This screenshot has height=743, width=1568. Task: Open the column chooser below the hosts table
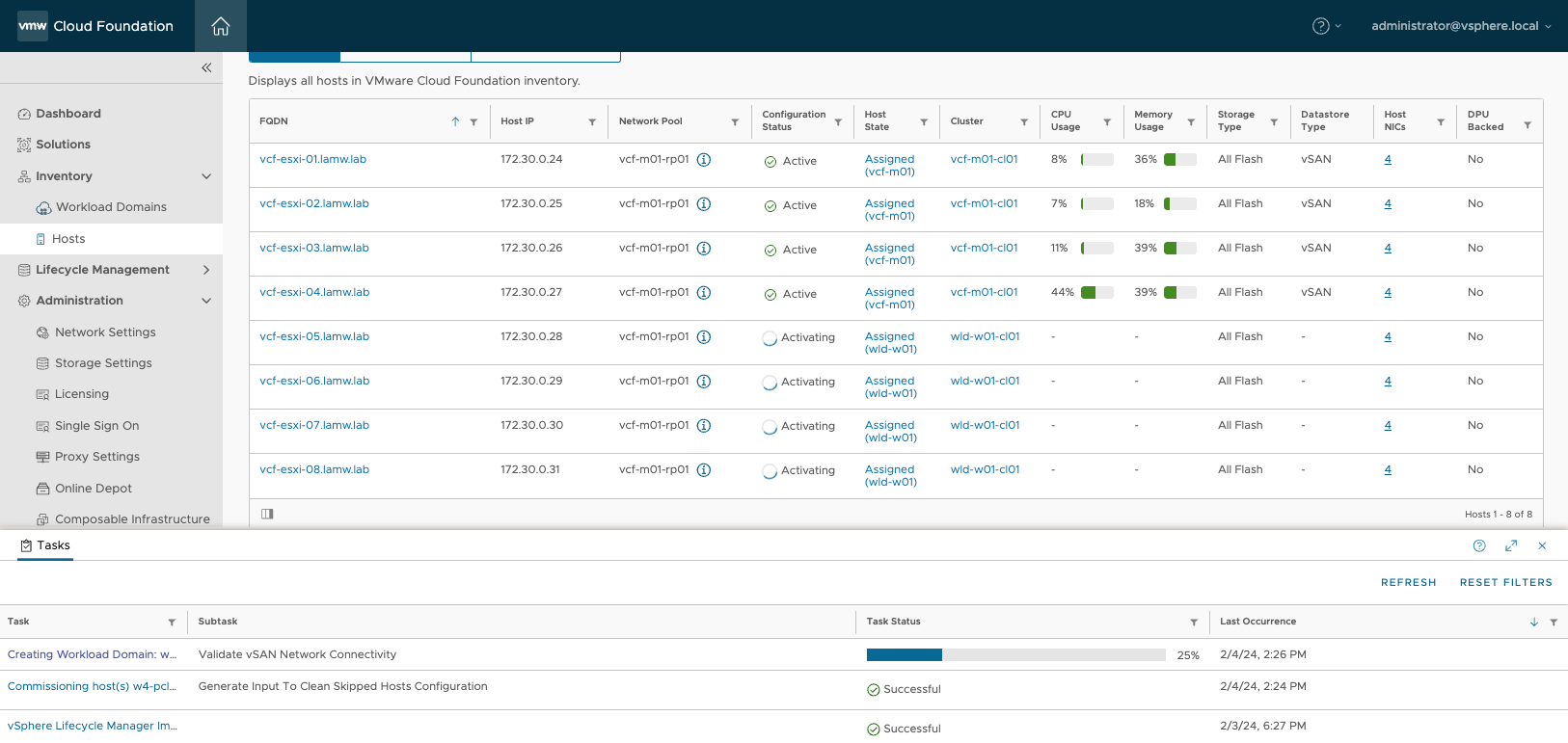coord(267,514)
